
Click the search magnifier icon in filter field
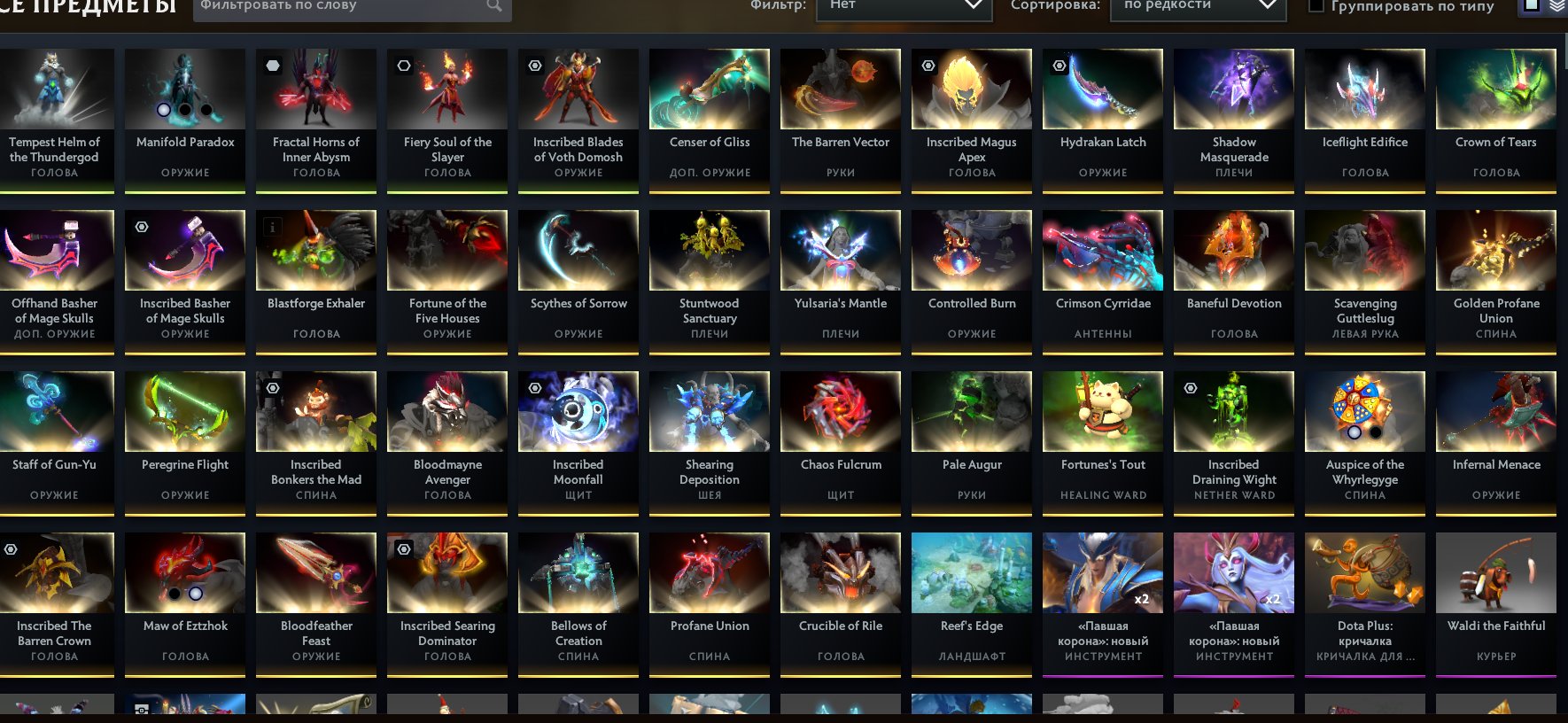click(494, 5)
